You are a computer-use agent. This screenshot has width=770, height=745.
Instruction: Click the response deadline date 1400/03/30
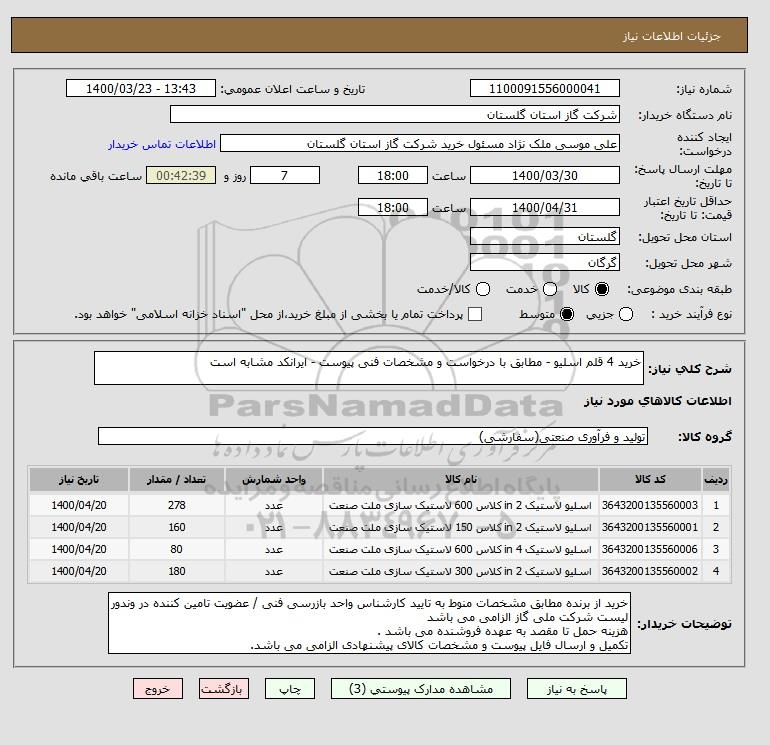545,175
